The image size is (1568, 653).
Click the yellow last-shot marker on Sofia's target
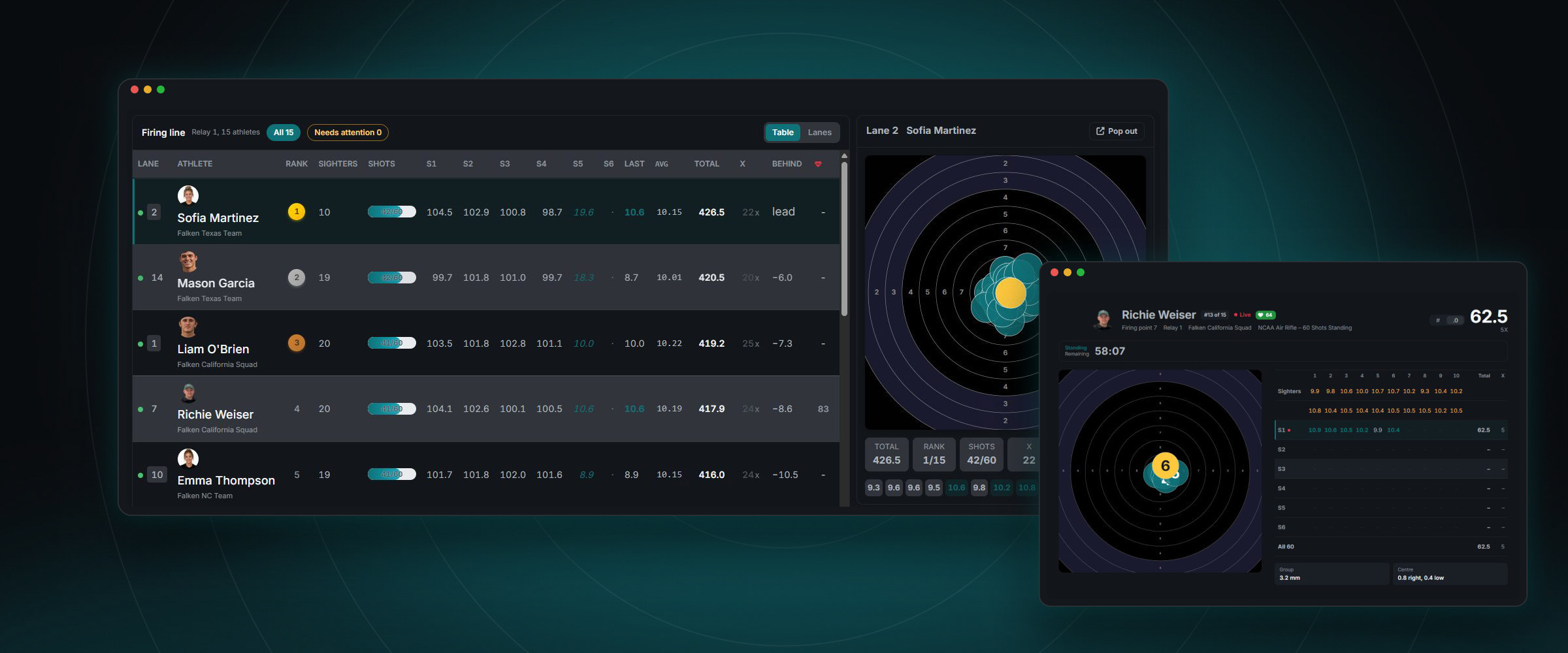click(1010, 293)
